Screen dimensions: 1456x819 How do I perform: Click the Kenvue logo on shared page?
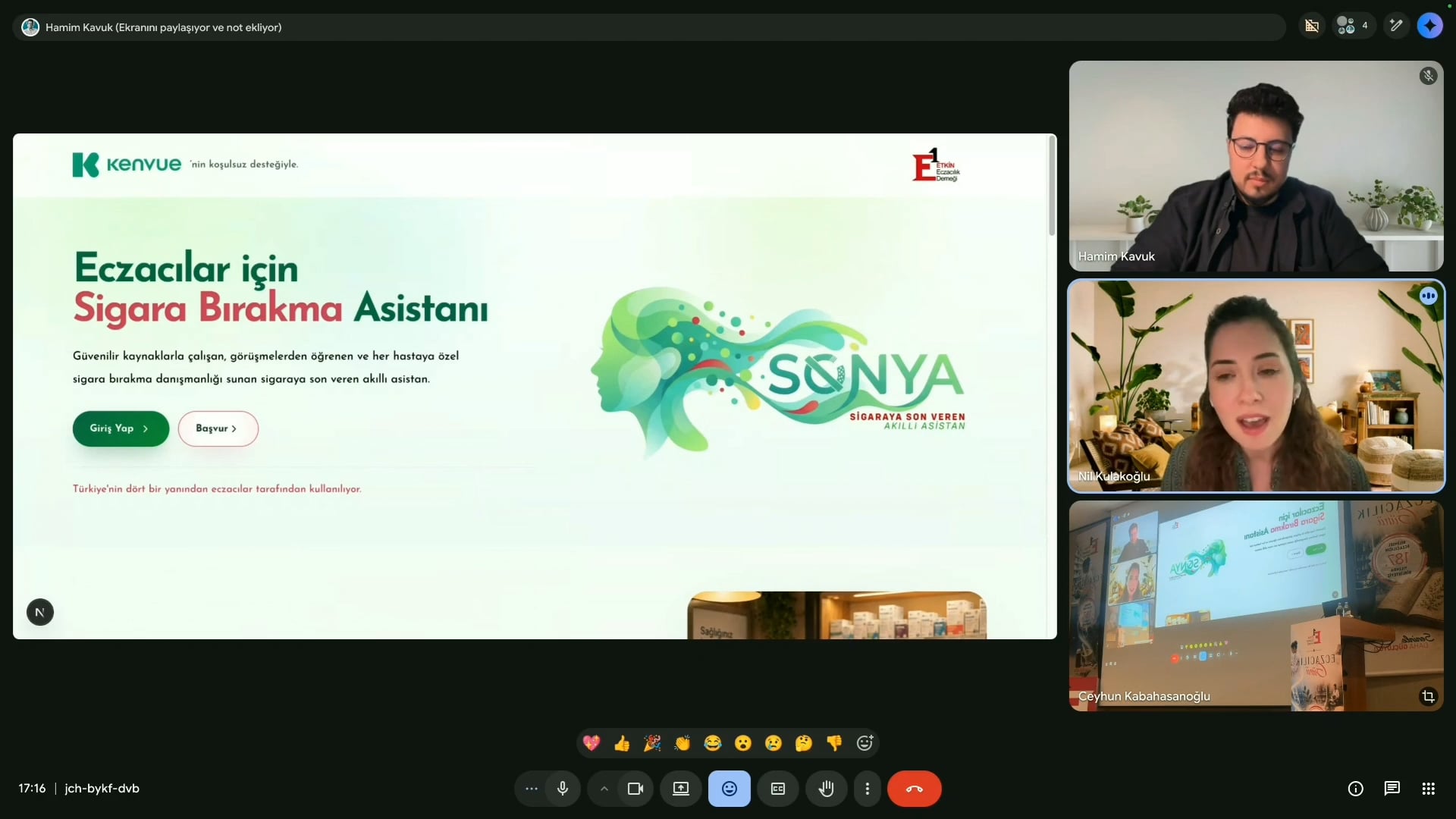(x=127, y=165)
